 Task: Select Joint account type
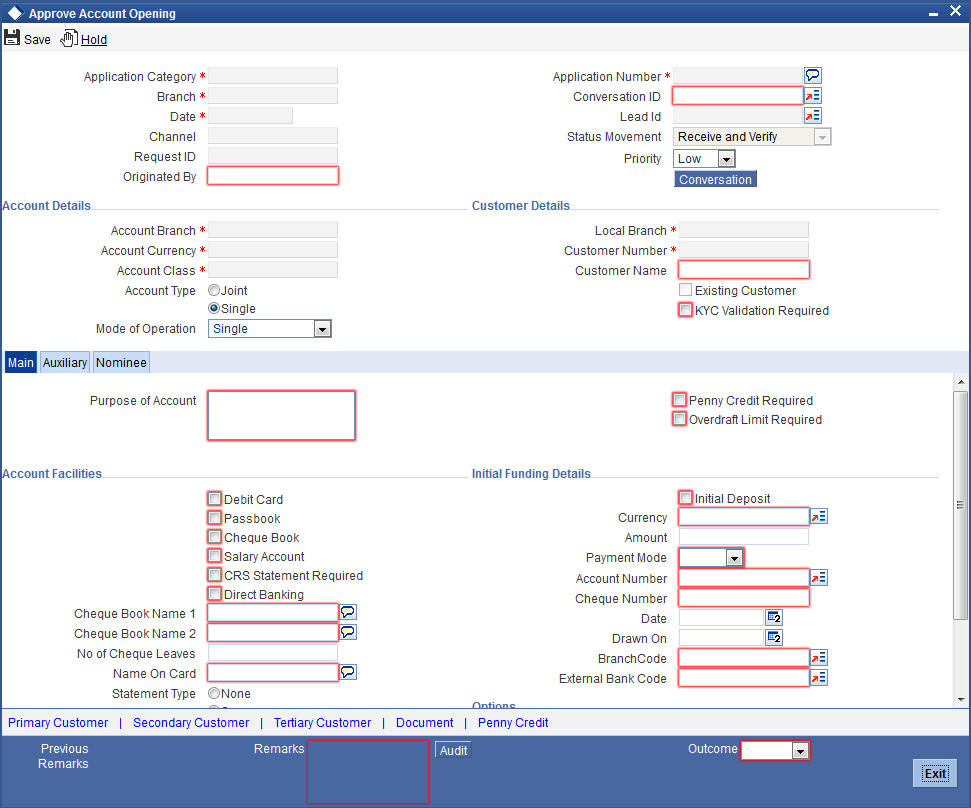click(214, 290)
